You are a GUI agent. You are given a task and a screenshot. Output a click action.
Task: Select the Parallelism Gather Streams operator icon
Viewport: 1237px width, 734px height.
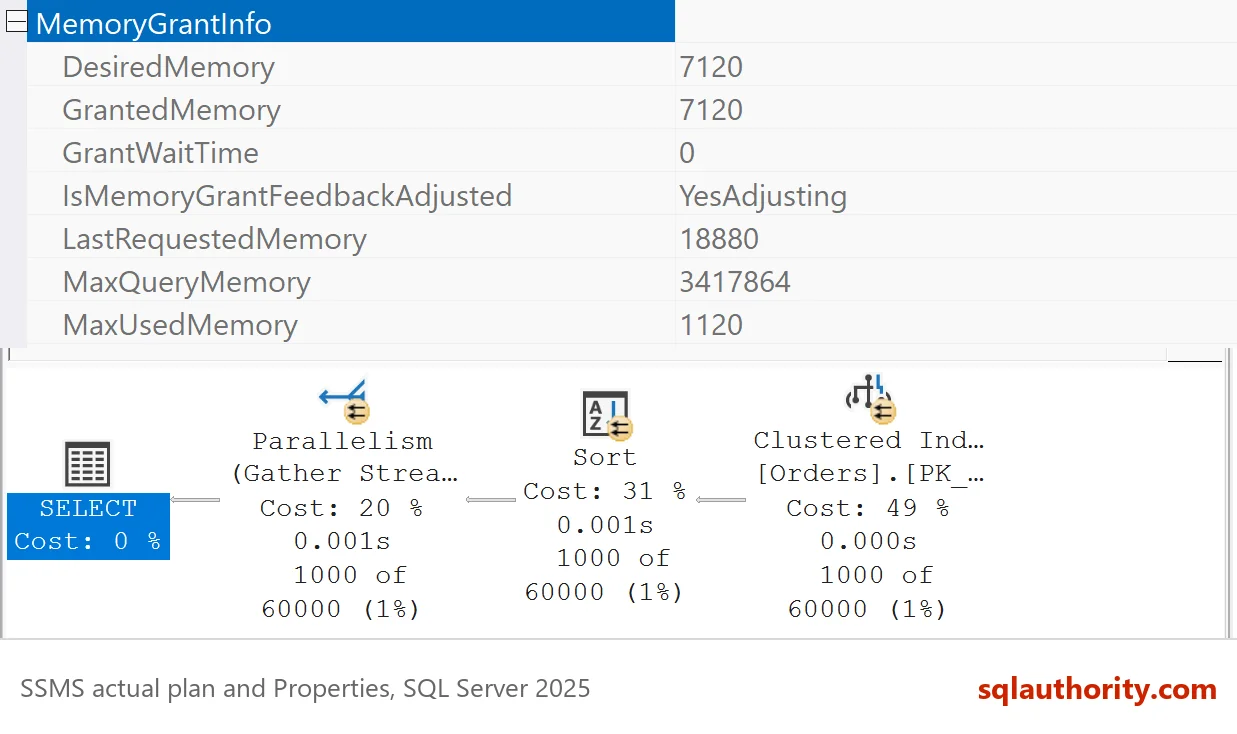(344, 401)
